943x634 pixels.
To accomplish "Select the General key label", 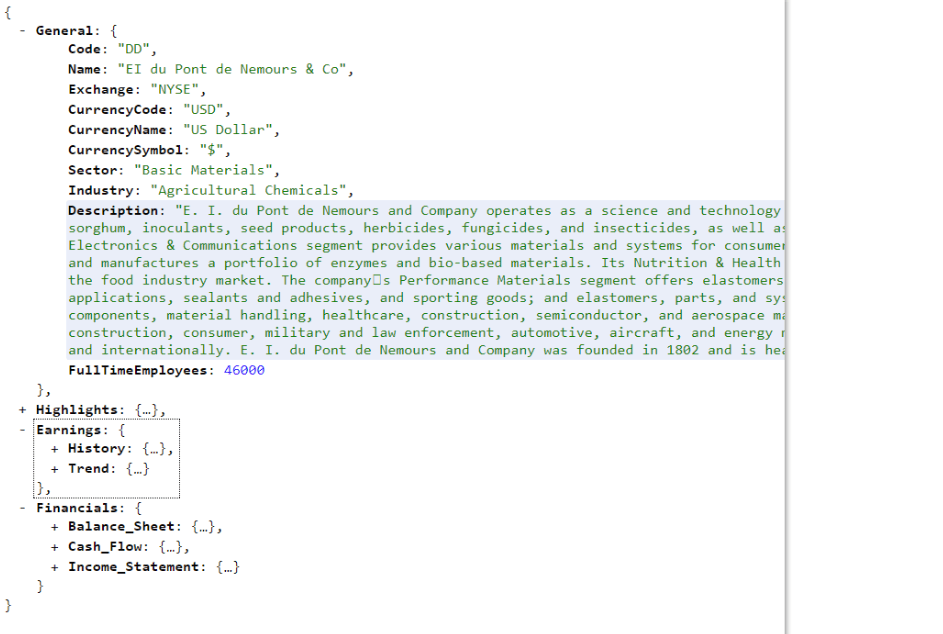I will [x=64, y=31].
